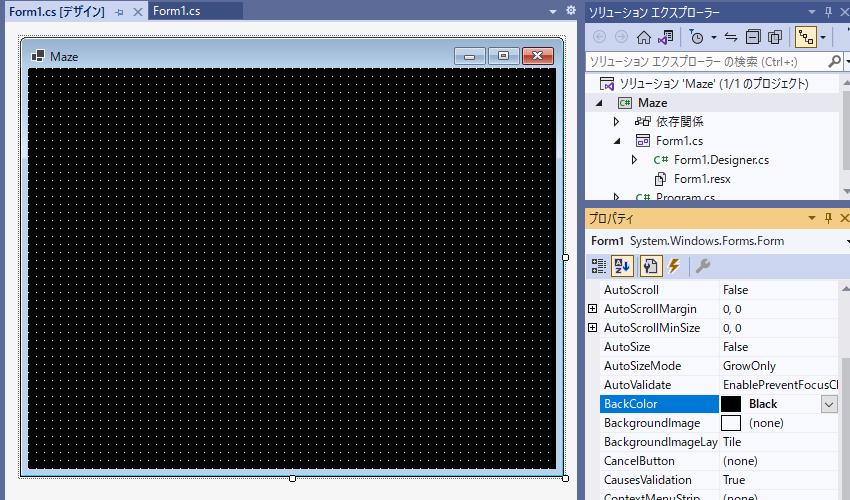
Task: Sync with active document using double-arrow icon
Action: pyautogui.click(x=731, y=37)
